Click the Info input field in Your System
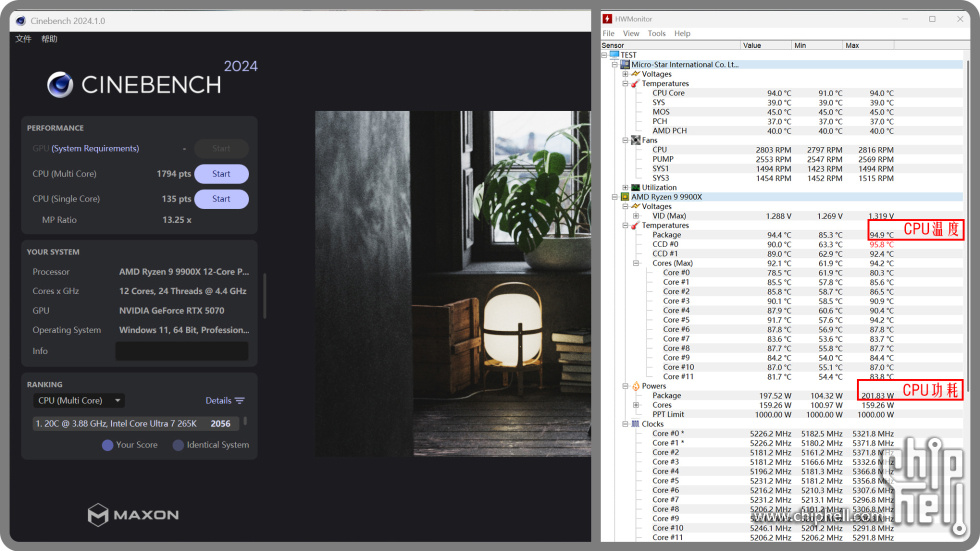Screen dimensions: 980x551 coord(182,351)
